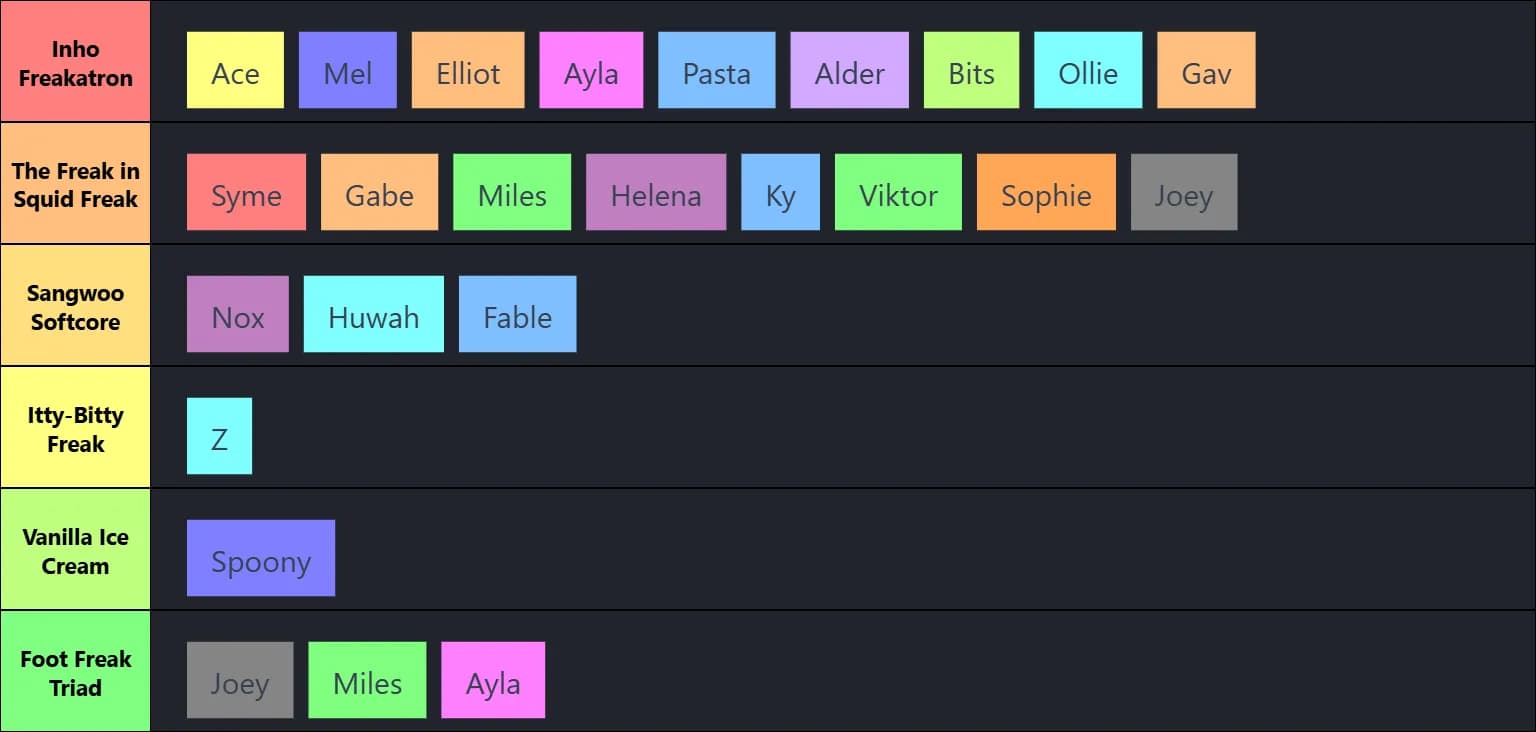Select the Huwah tile

click(373, 314)
